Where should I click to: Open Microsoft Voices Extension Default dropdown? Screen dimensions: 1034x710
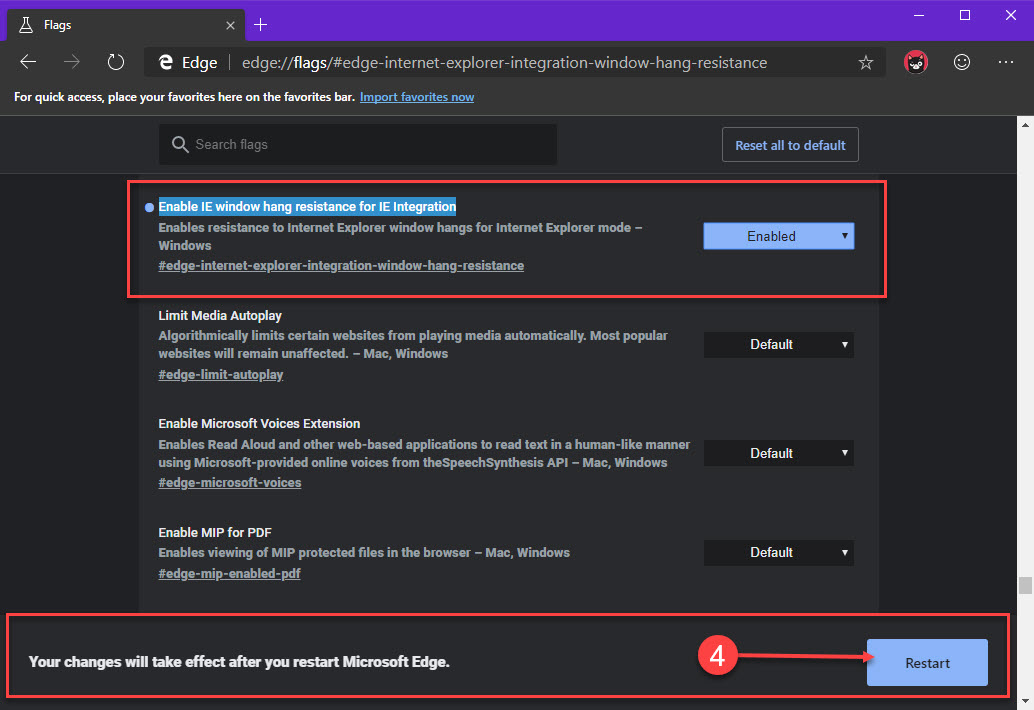[x=778, y=454]
